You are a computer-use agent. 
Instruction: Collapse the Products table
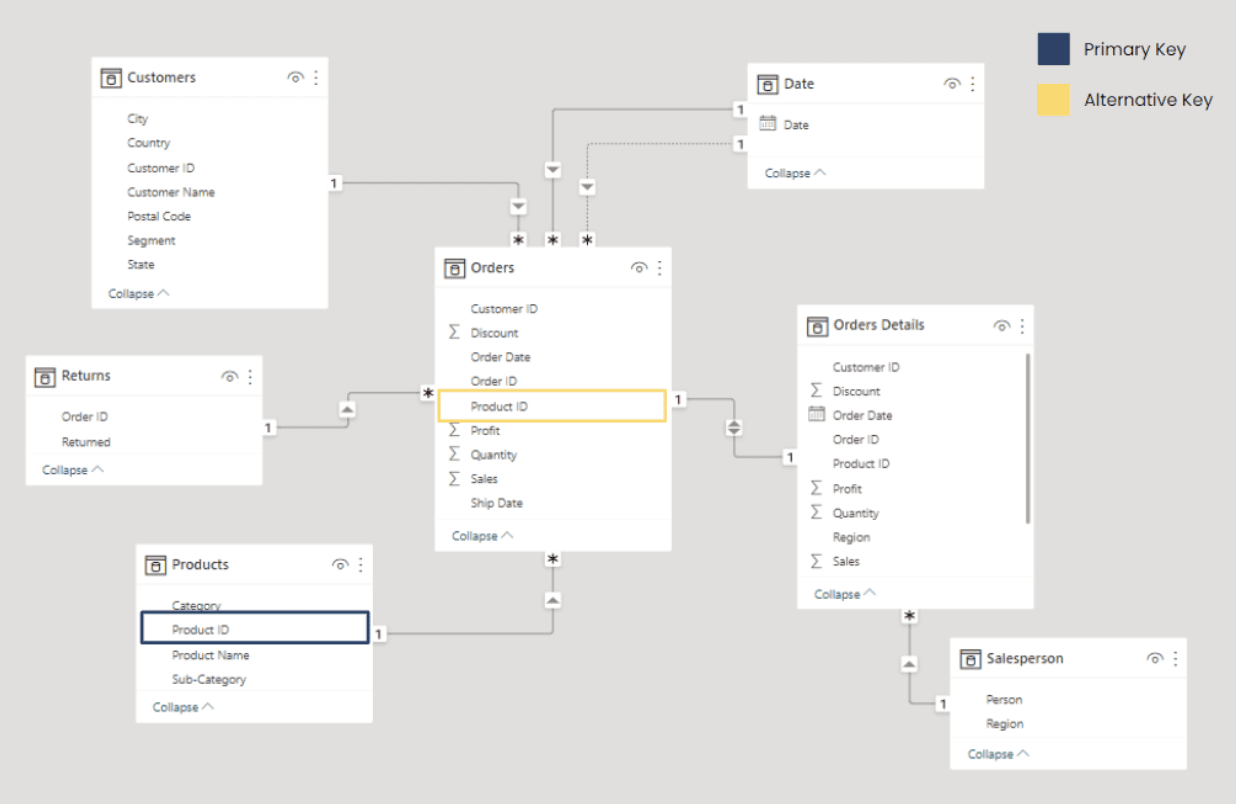(x=182, y=707)
